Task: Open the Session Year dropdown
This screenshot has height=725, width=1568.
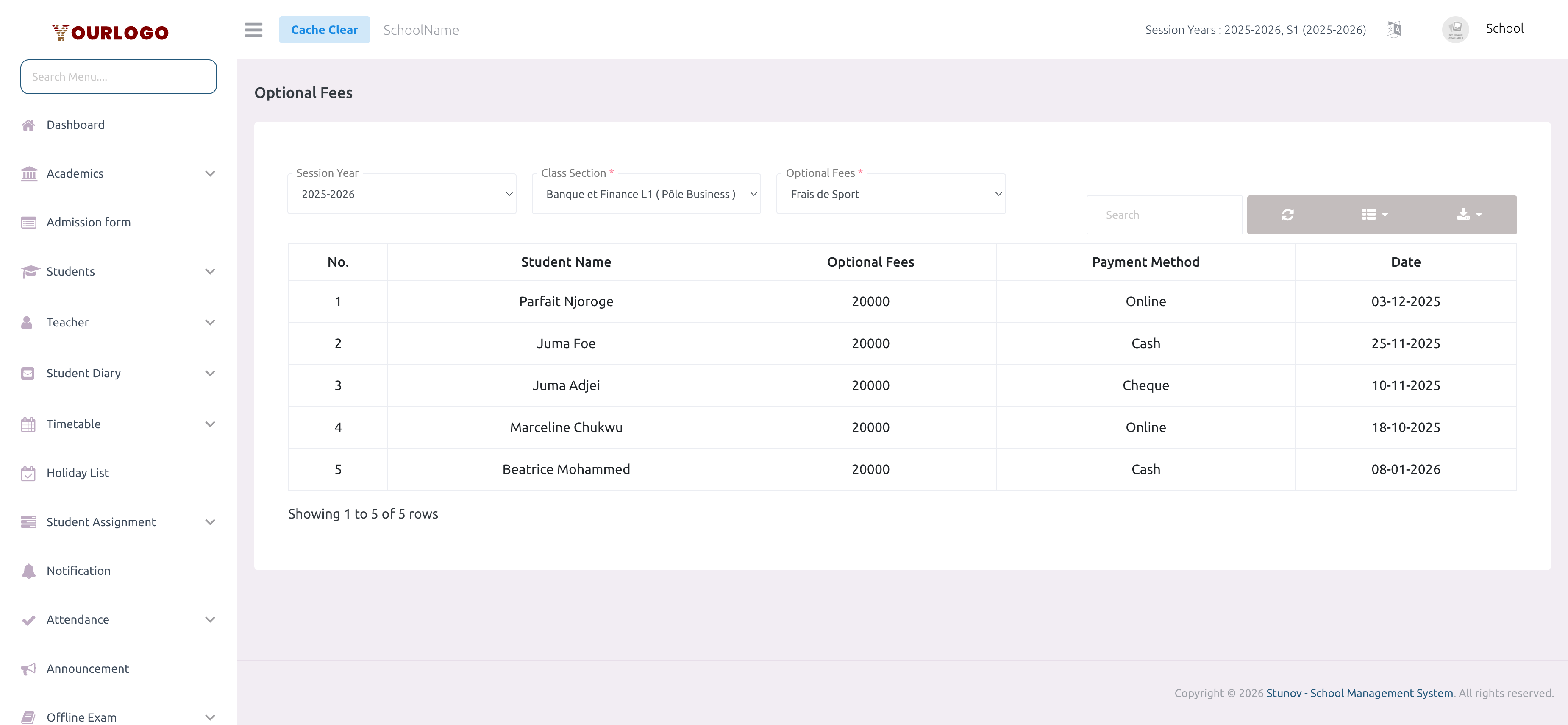Action: click(401, 194)
